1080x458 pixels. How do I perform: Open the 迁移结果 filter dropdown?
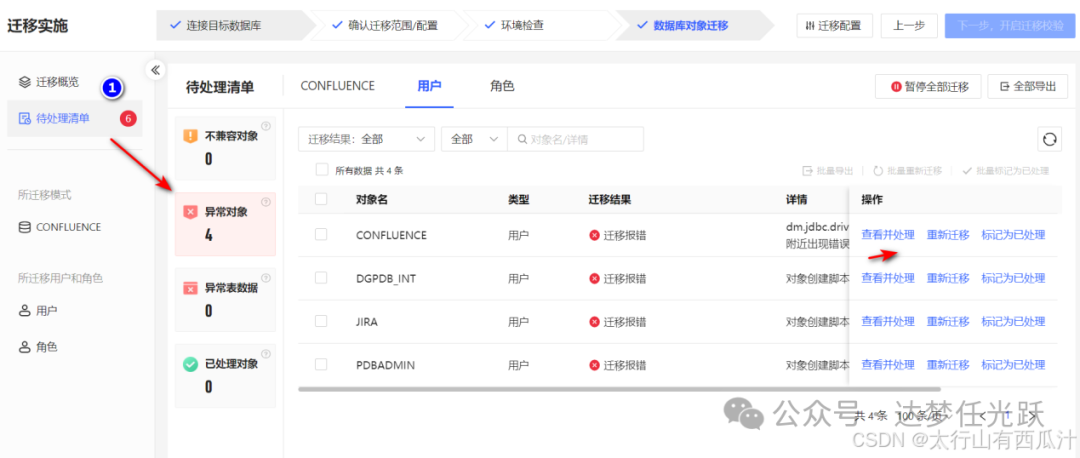pos(366,139)
